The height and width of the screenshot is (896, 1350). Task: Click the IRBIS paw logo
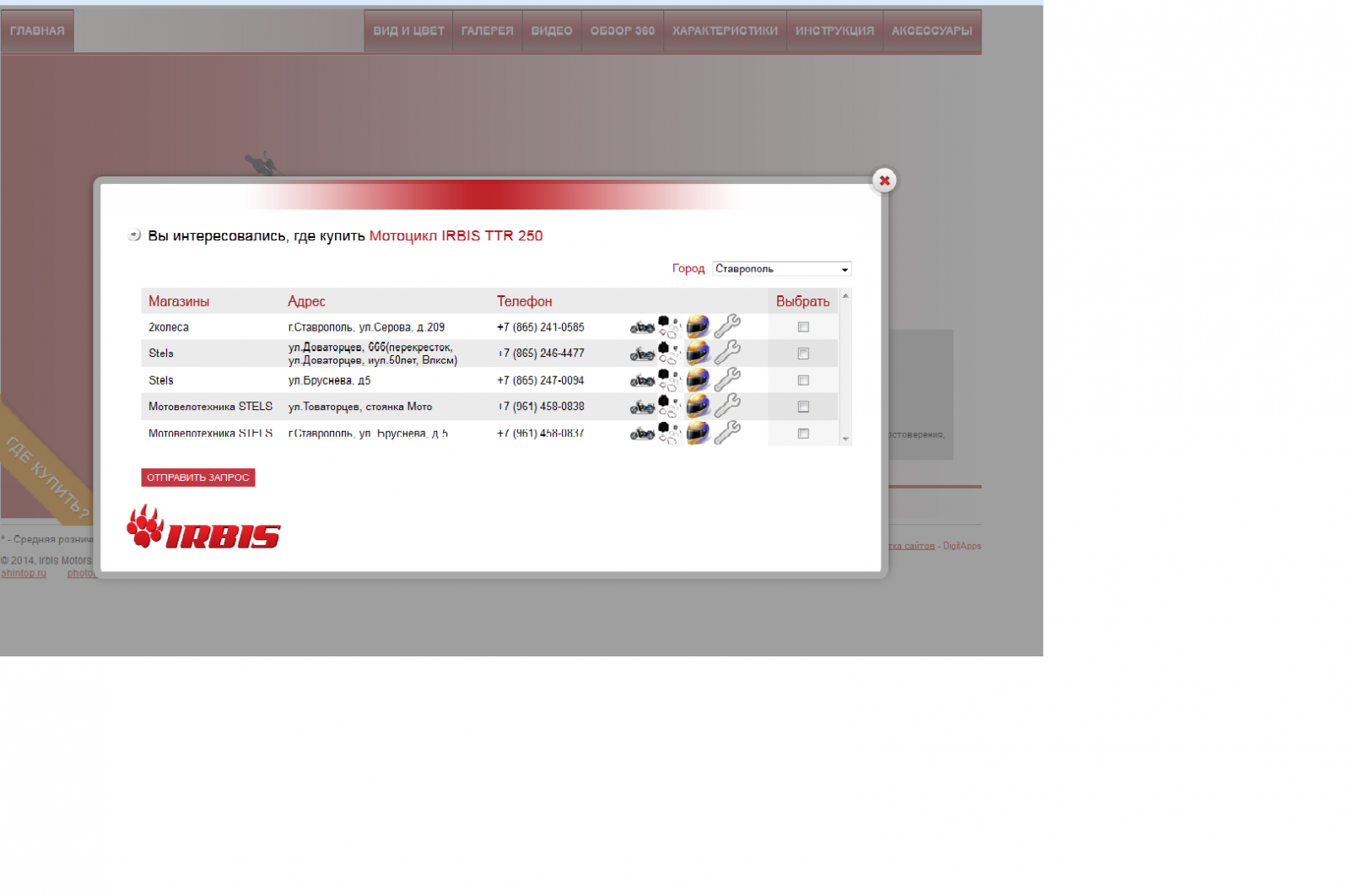(203, 526)
